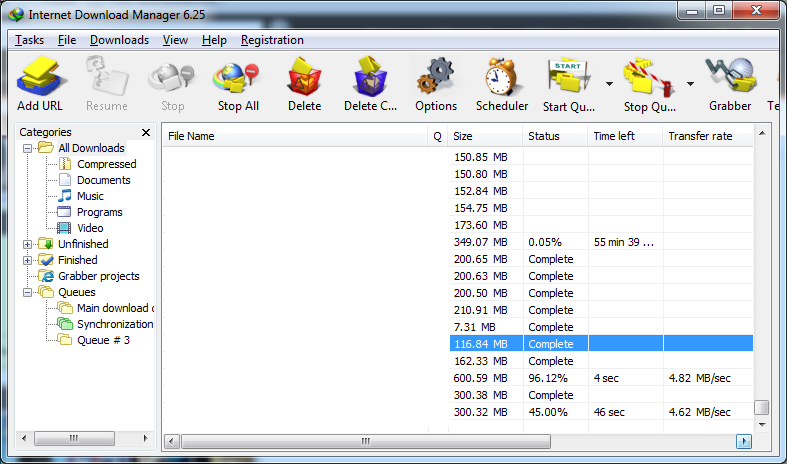Sort by the Transfer rate column header
The height and width of the screenshot is (464, 787).
click(x=708, y=136)
